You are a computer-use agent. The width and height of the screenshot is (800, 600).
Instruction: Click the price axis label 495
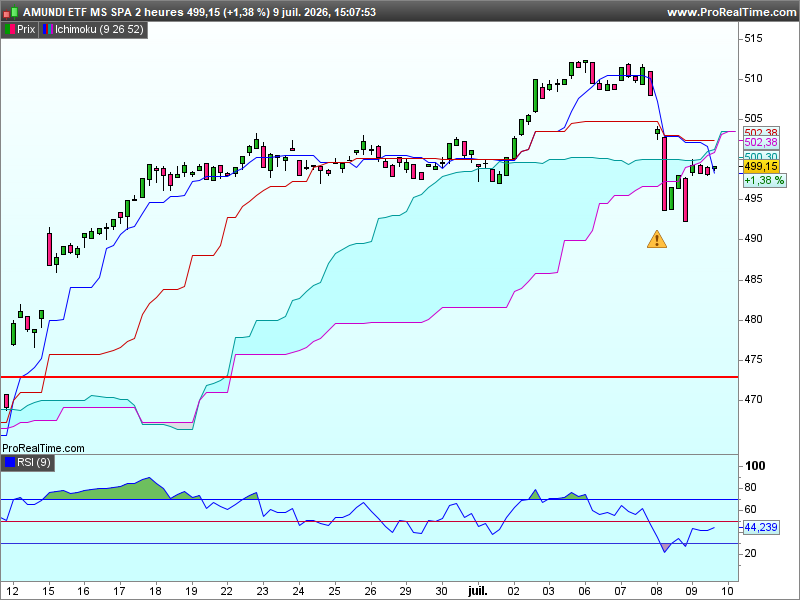754,198
